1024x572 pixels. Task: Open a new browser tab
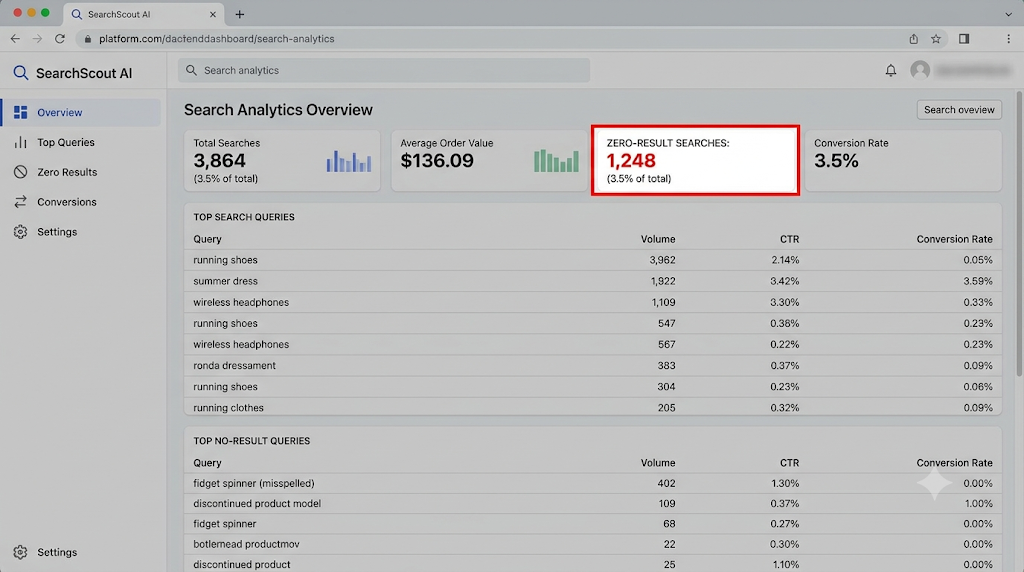coord(240,14)
